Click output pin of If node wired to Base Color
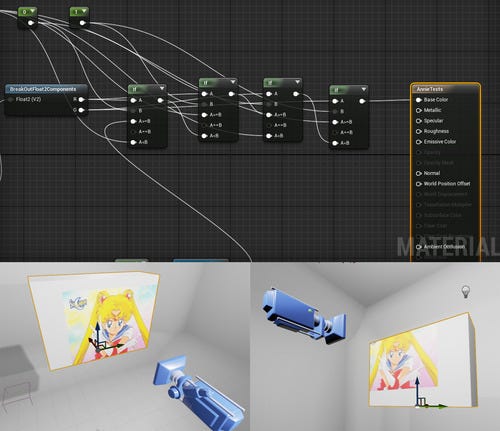Screen dimensions: 500x431 [362, 101]
